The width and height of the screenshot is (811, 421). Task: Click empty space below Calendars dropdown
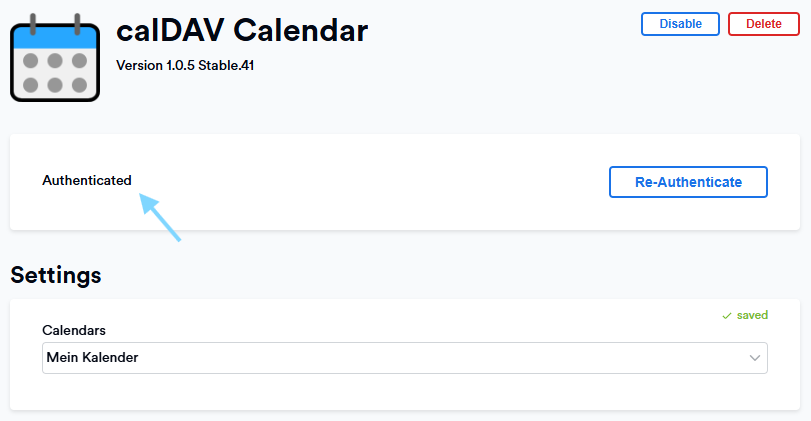(404, 392)
